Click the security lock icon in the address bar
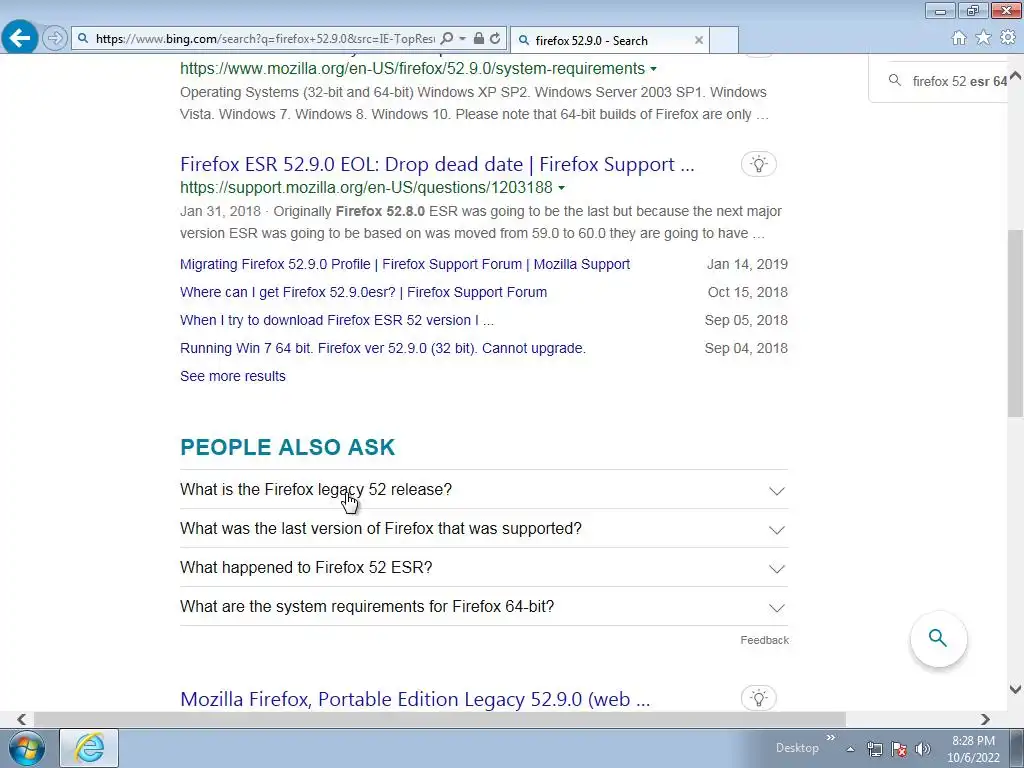Screen dimensions: 1024x768 click(479, 39)
